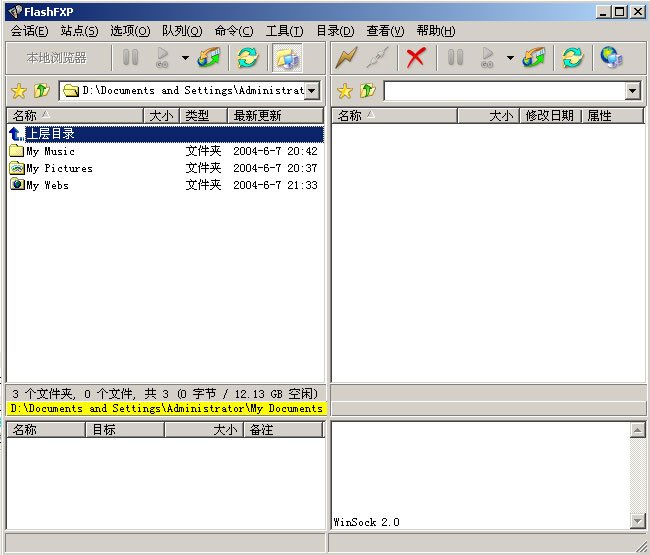
Task: Click queue pane 备注 column header
Action: [283, 430]
